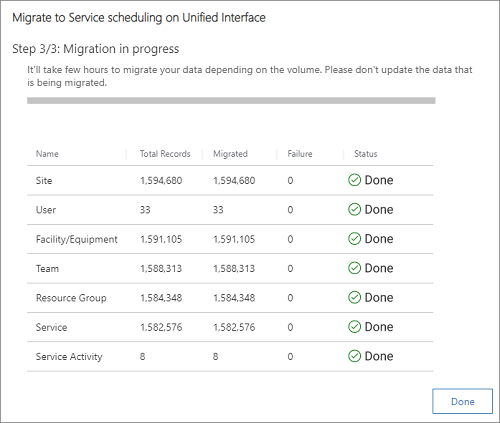
Task: Click the Status column header
Action: tap(366, 154)
